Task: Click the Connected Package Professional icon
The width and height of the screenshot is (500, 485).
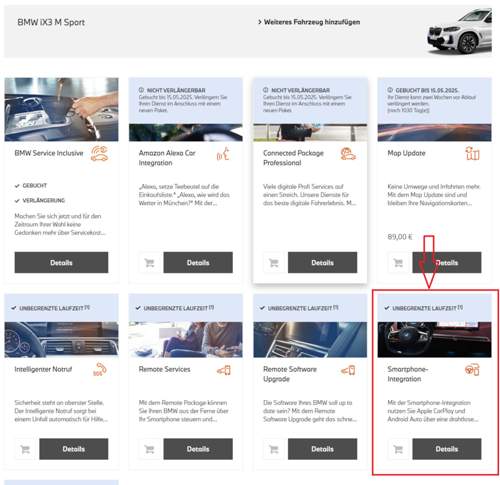Action: pos(348,154)
